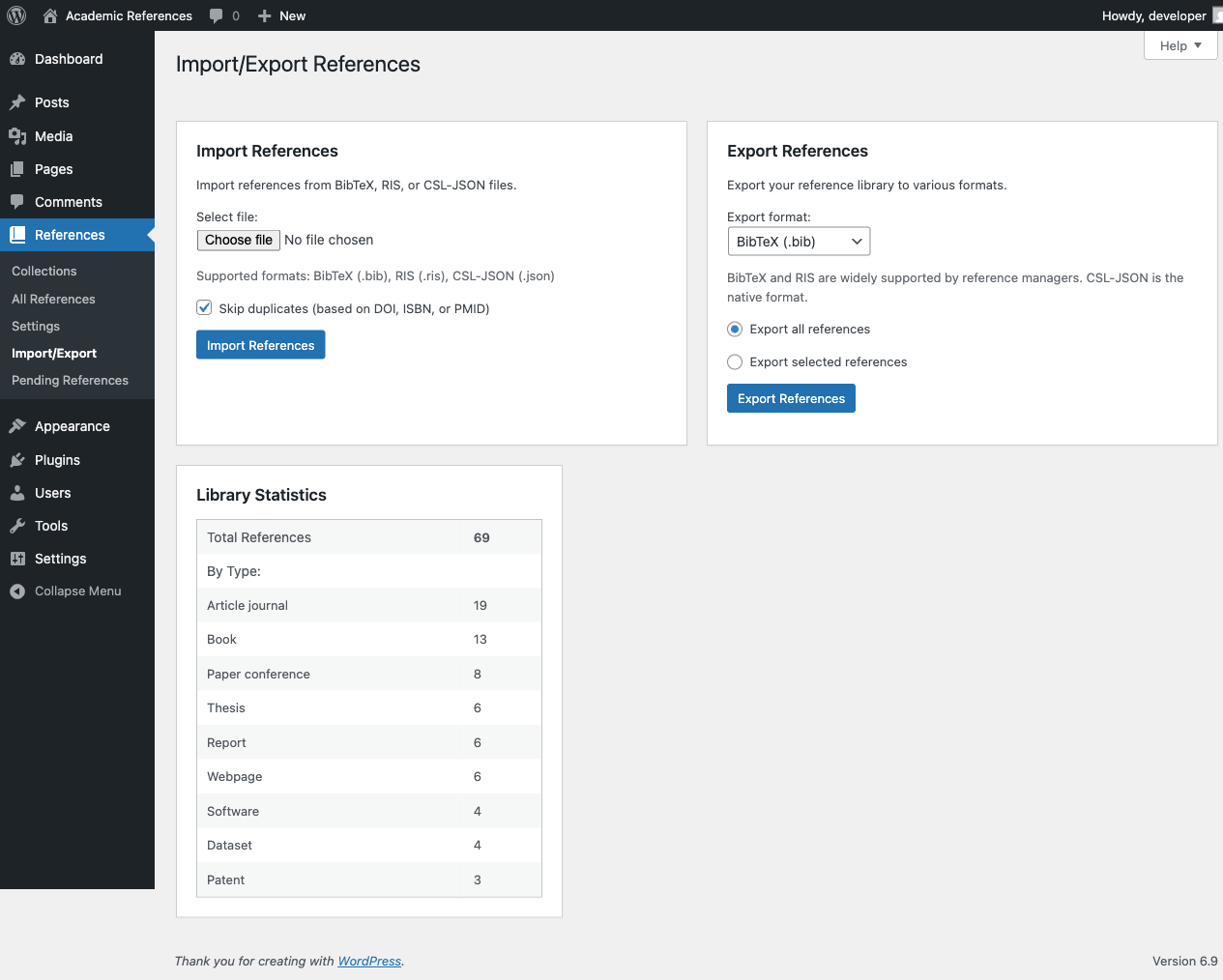Image resolution: width=1223 pixels, height=980 pixels.
Task: Click the WordPress logo in the admin bar
Action: [x=15, y=15]
